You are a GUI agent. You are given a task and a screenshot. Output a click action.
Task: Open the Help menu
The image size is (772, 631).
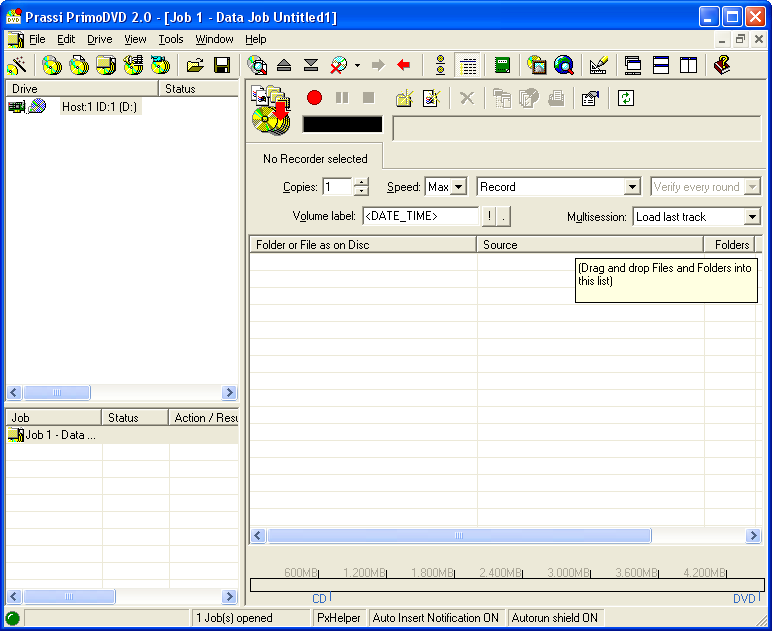click(256, 39)
